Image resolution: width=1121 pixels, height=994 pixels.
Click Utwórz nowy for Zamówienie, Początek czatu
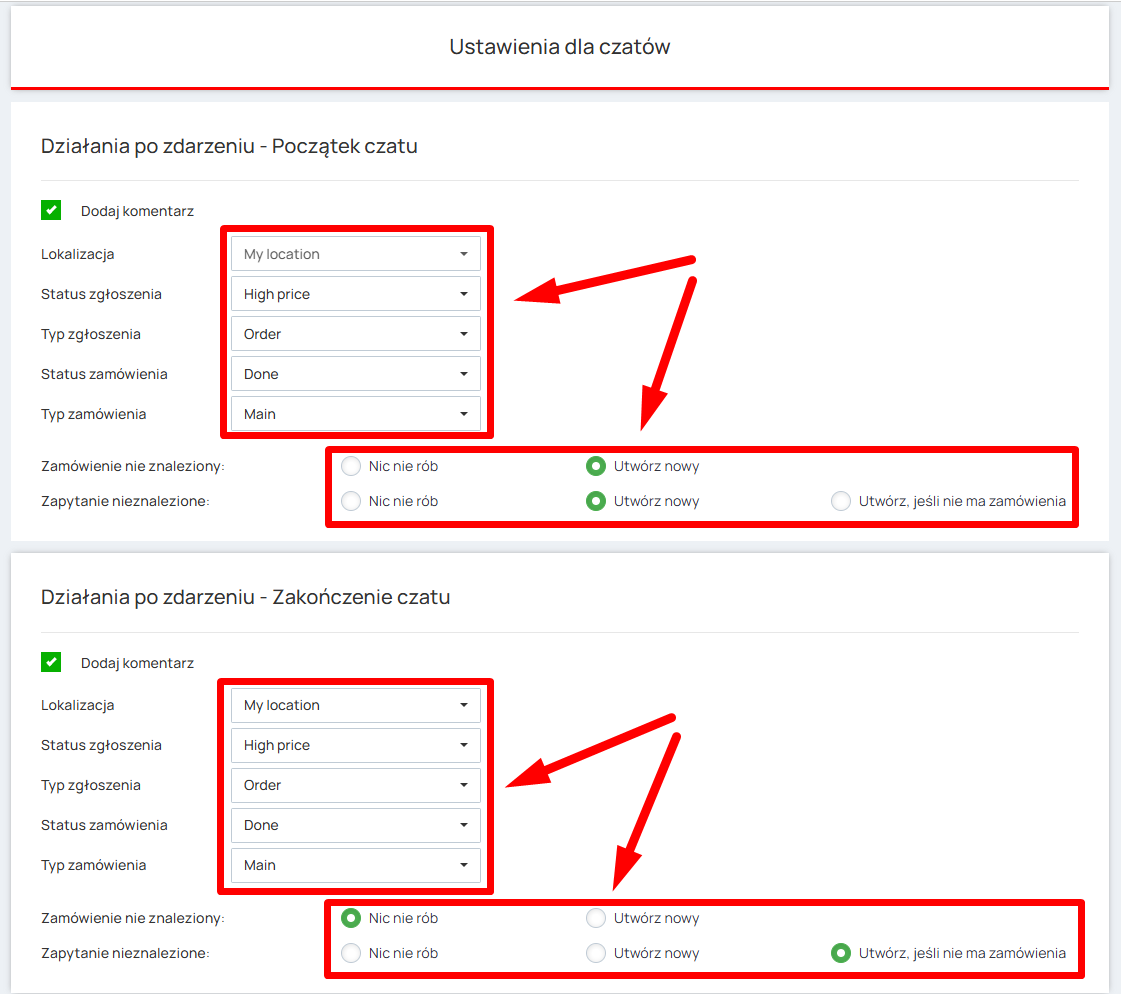[596, 466]
